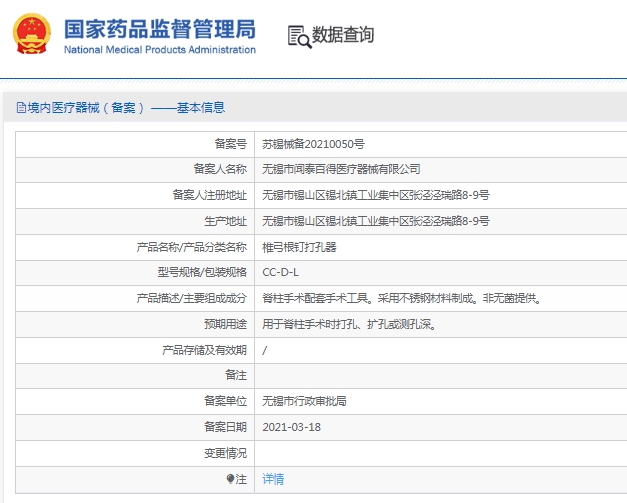Viewport: 627px width, 503px height.
Task: Click the document icon beside 境内医疗器械
Action: coord(21,108)
